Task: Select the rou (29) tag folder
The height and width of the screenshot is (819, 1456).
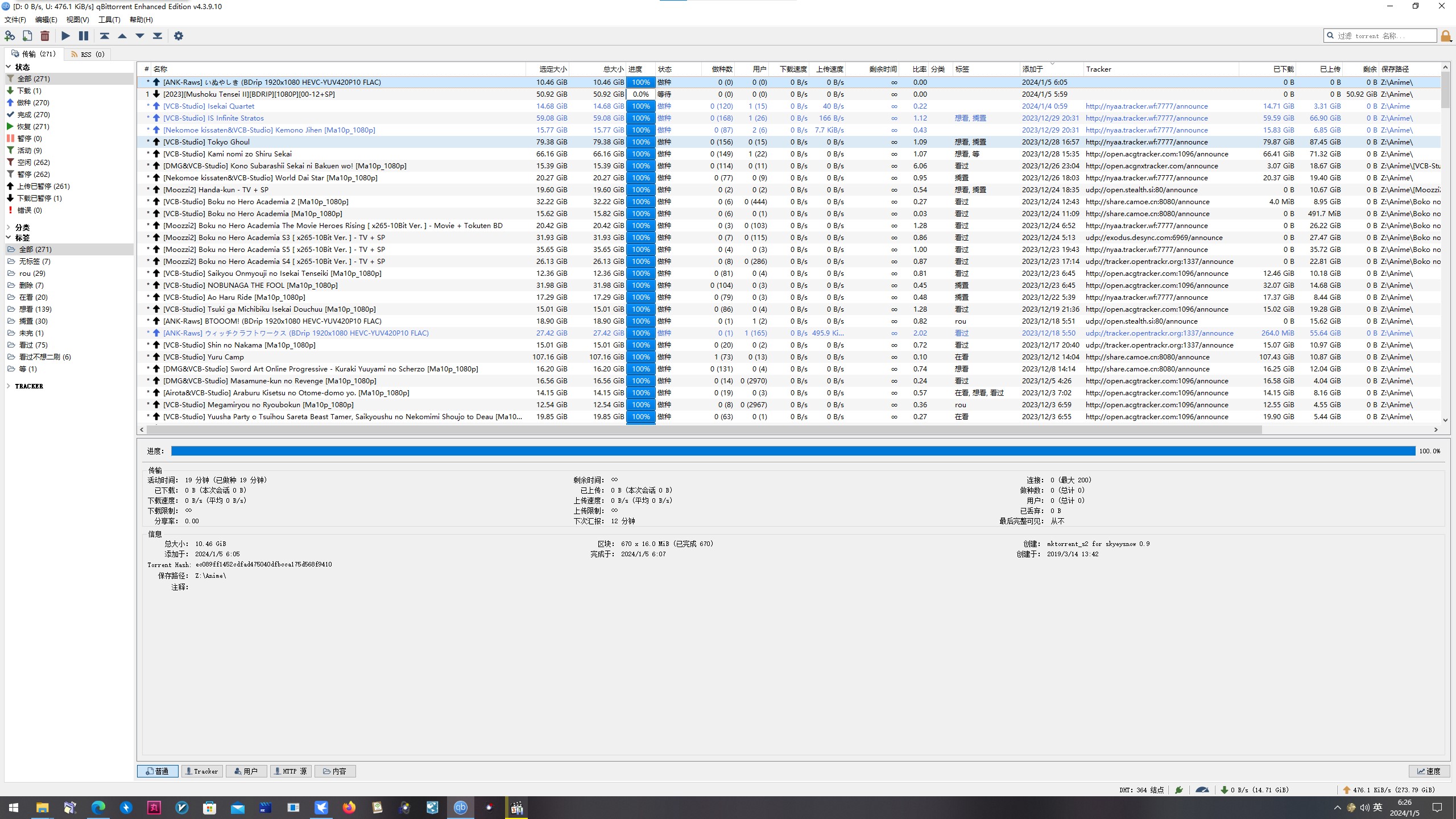Action: point(69,273)
